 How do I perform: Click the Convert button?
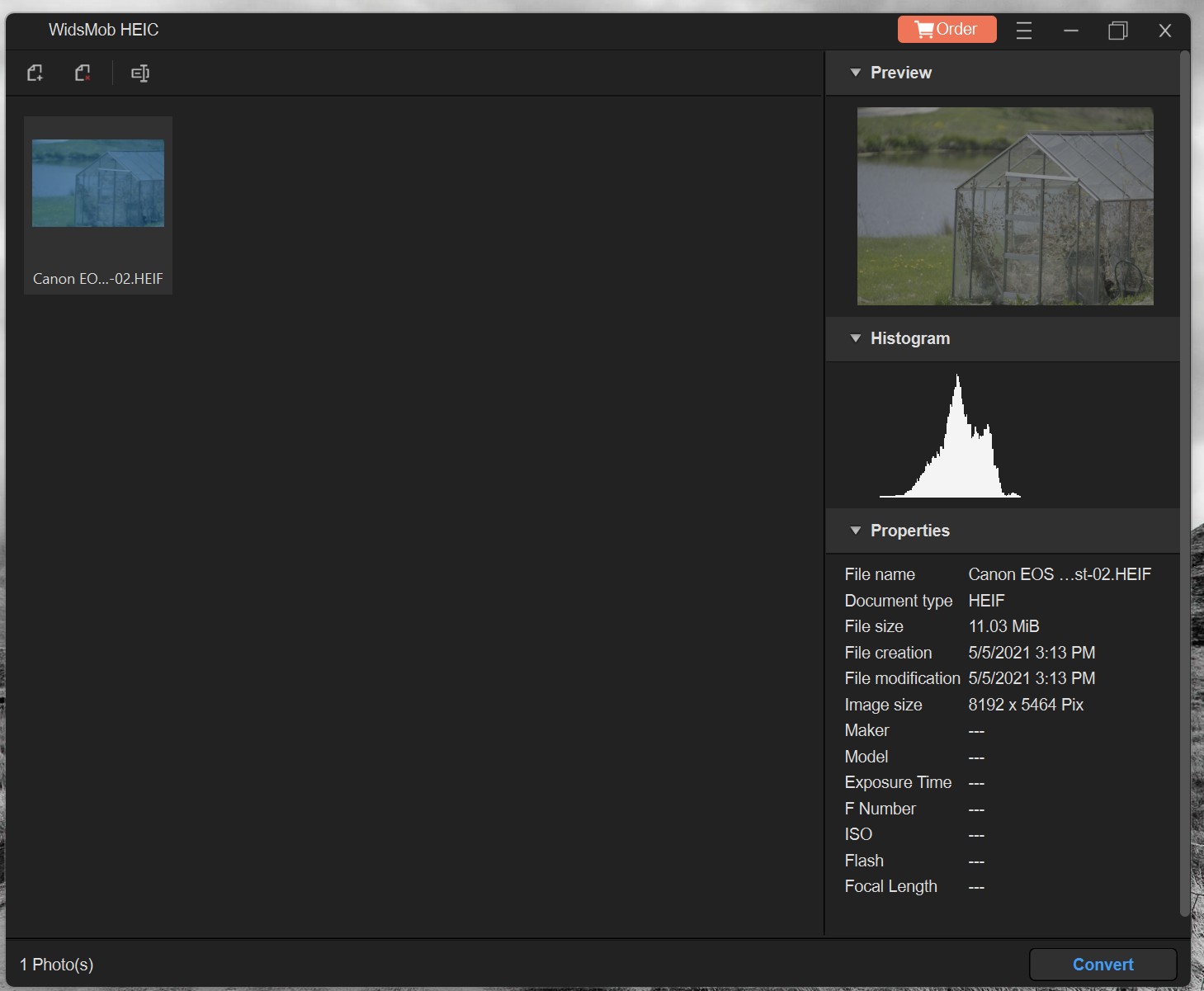[1102, 964]
